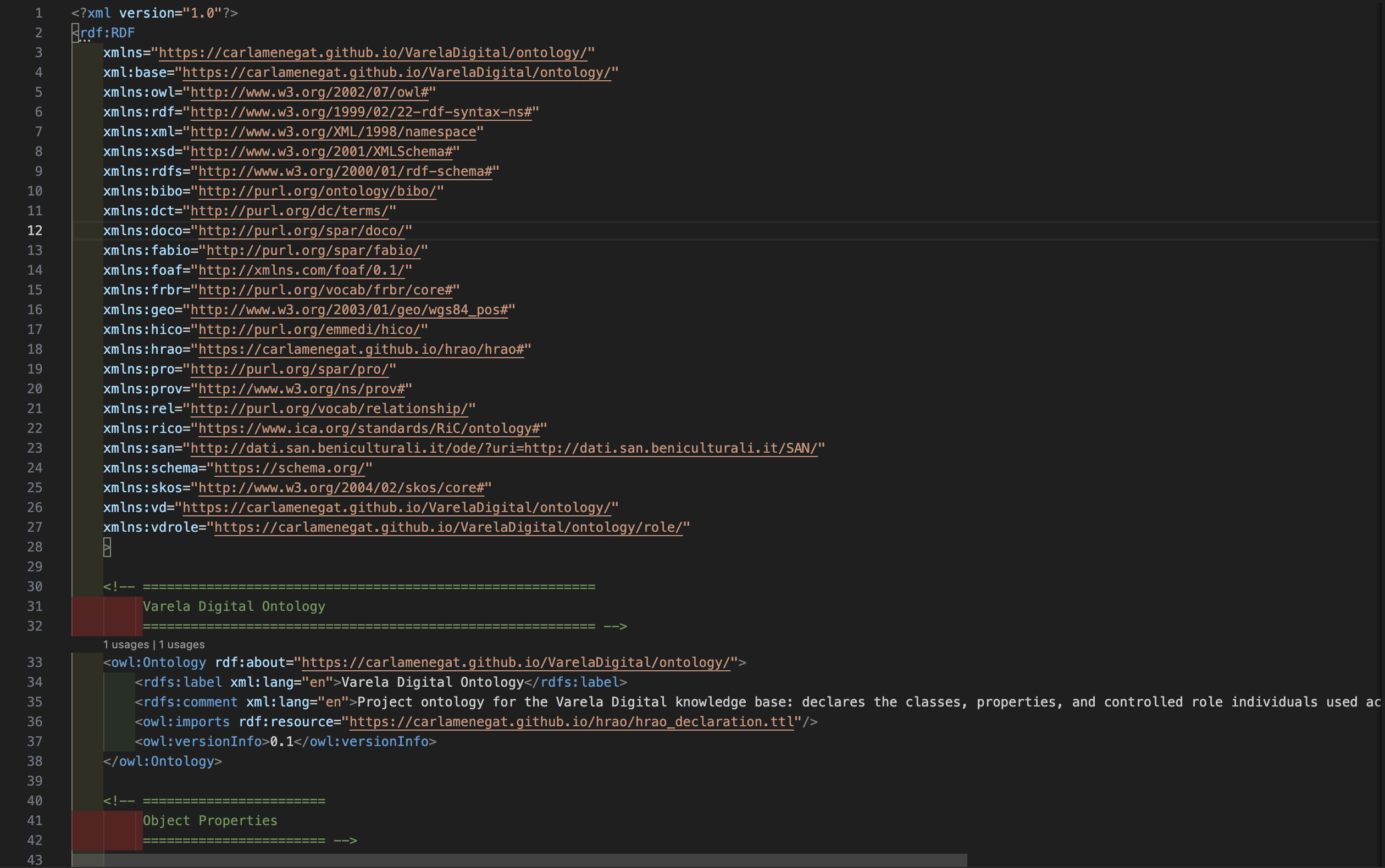Open the xmlns:foaf namespace URL link
This screenshot has height=868, width=1385.
(302, 270)
